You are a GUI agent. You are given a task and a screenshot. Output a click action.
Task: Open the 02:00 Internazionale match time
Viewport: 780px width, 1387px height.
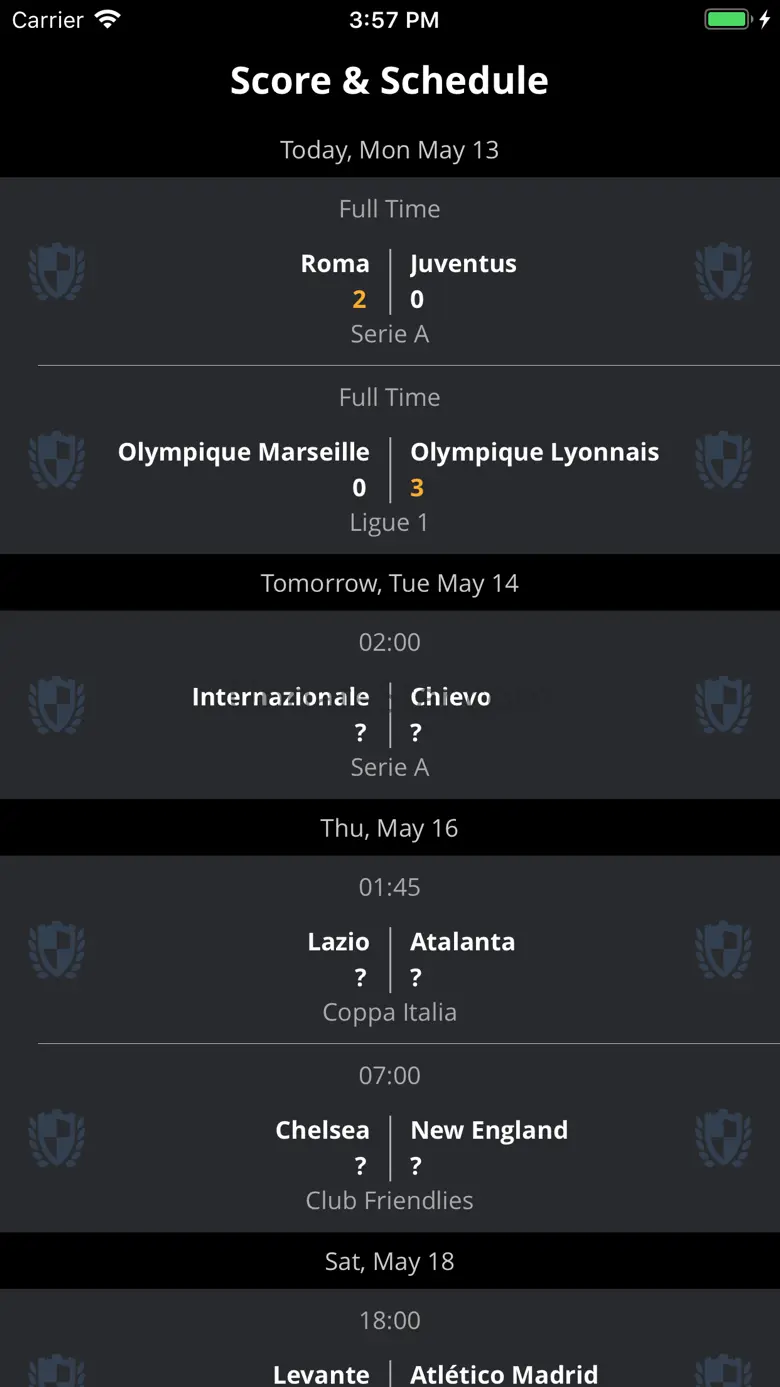point(390,642)
